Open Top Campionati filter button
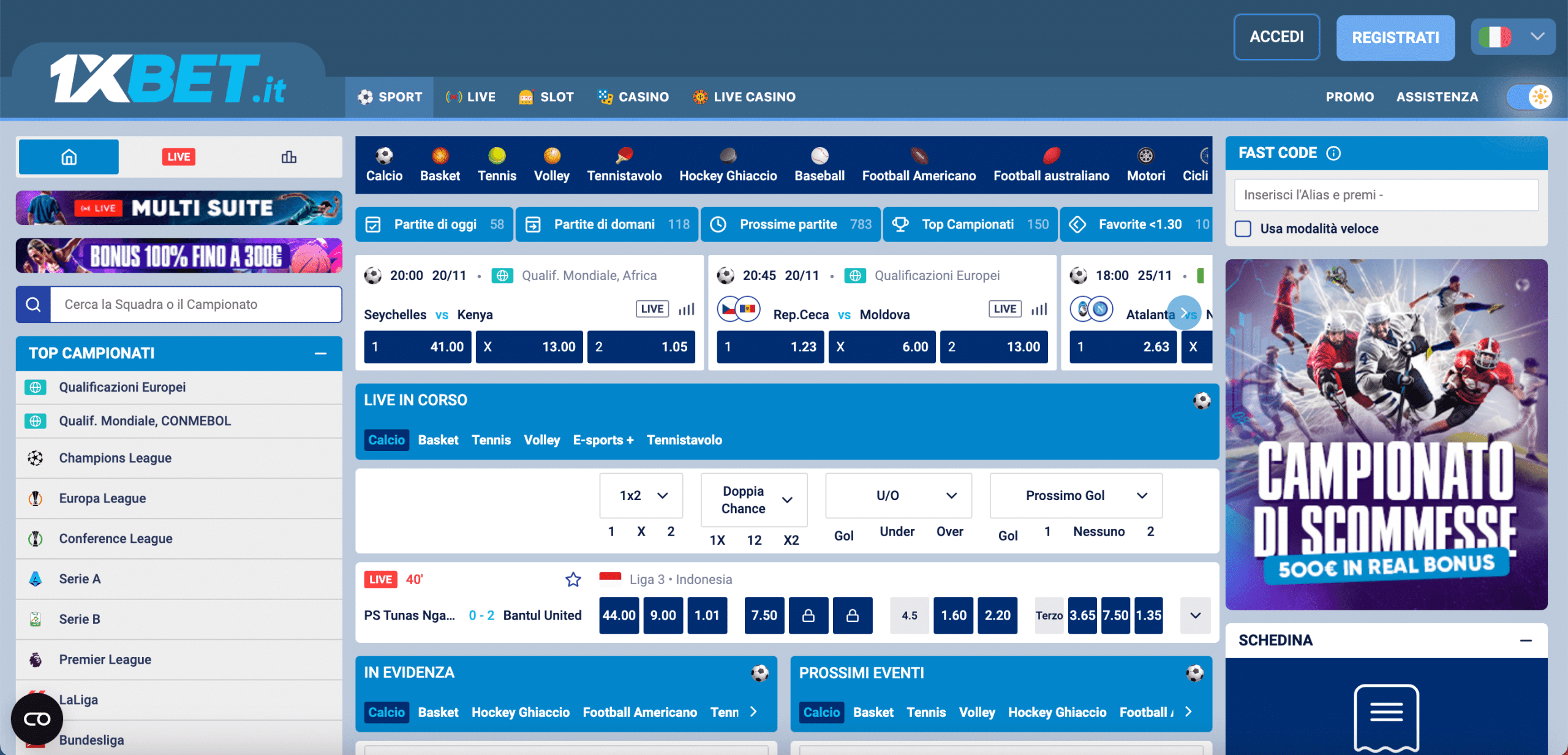 970,224
